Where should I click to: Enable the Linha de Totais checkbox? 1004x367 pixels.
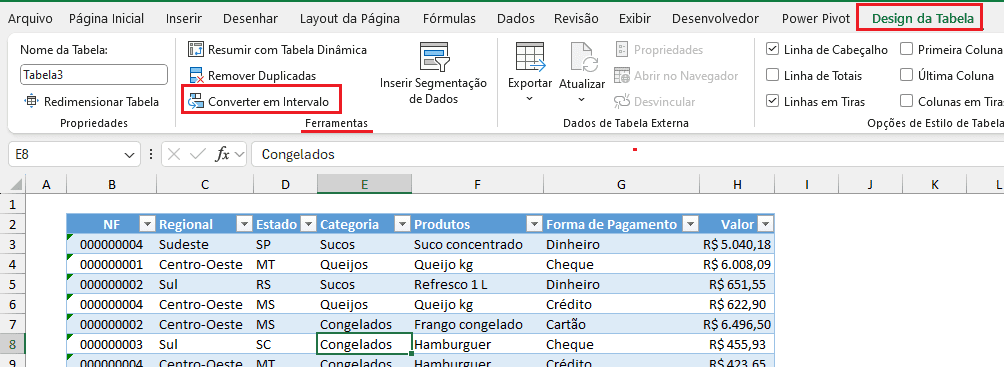click(x=772, y=75)
